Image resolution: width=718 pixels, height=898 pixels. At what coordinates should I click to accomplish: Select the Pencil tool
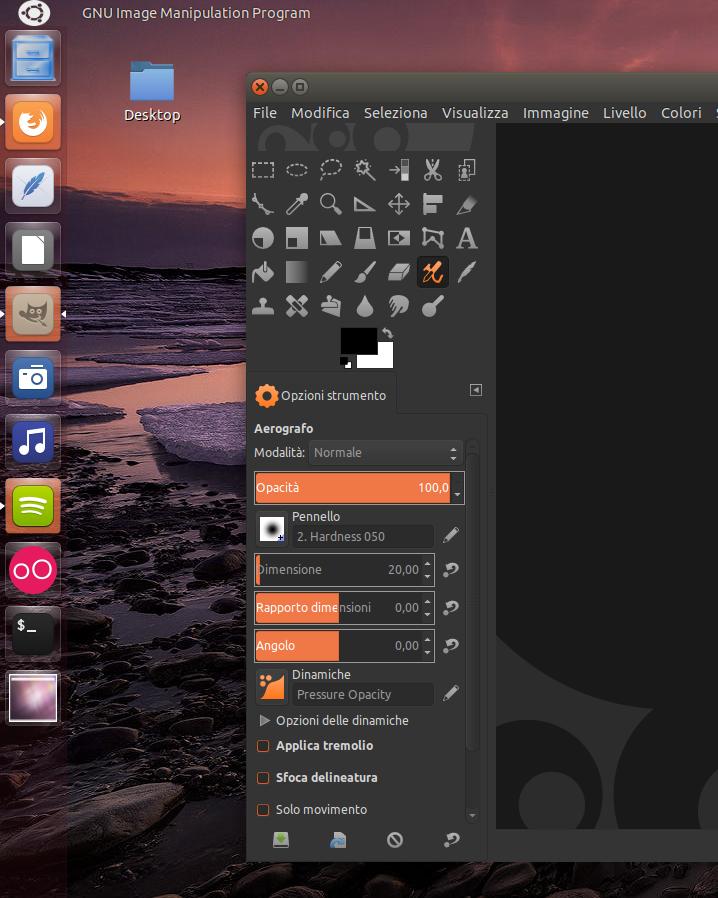pyautogui.click(x=331, y=272)
